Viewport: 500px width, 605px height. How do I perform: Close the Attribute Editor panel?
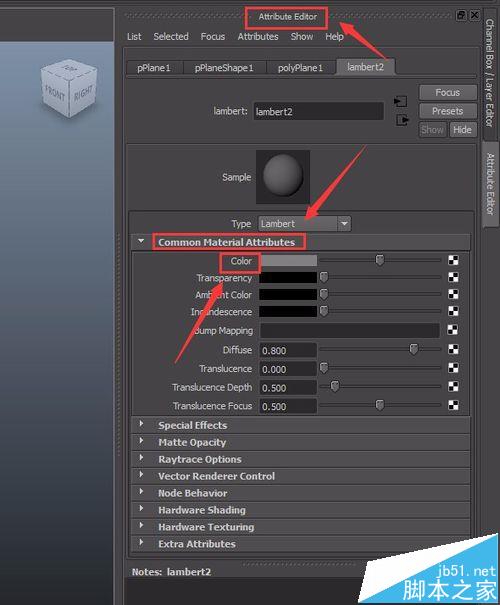(x=475, y=15)
